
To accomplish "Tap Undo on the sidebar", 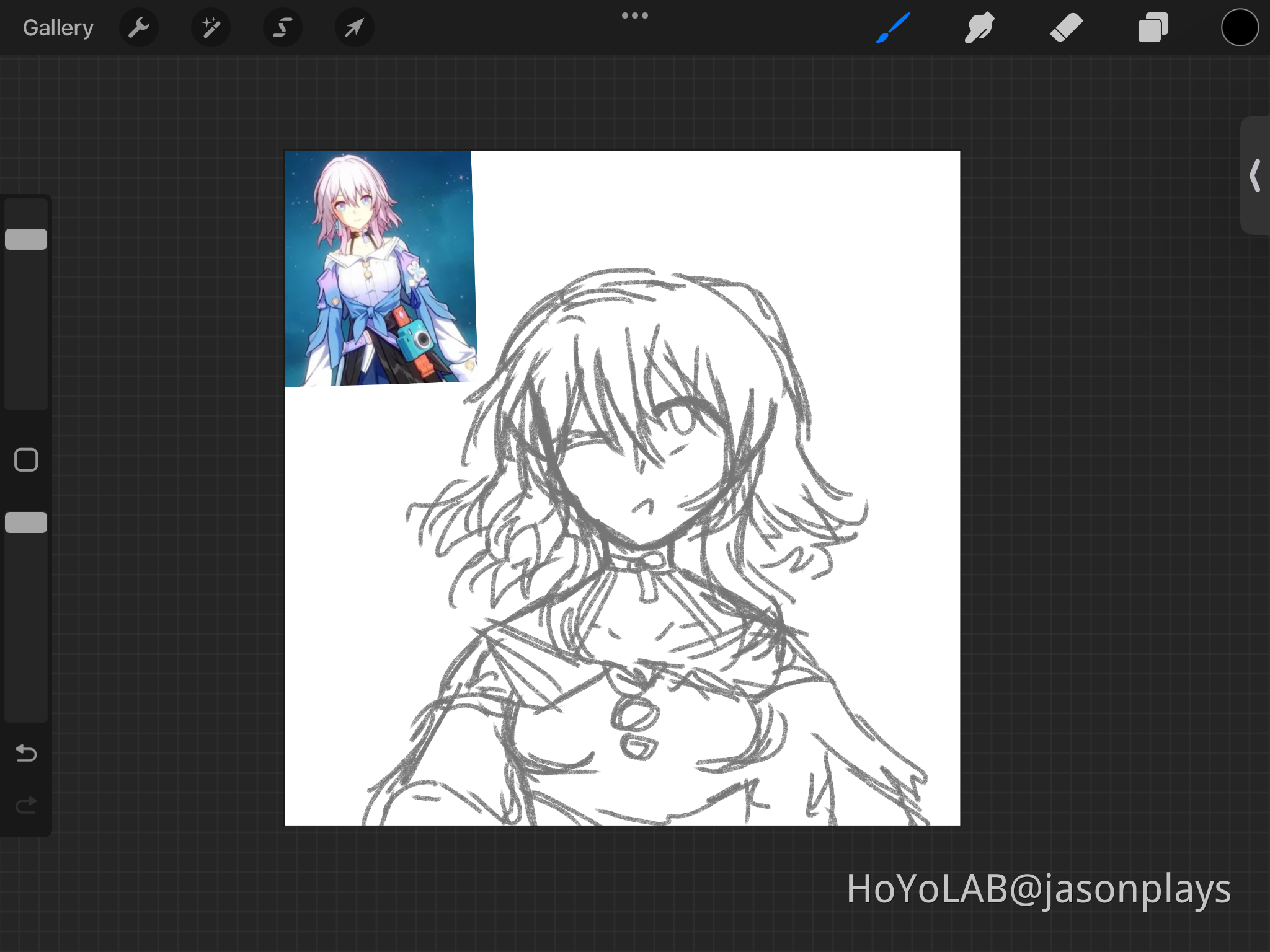I will coord(25,754).
